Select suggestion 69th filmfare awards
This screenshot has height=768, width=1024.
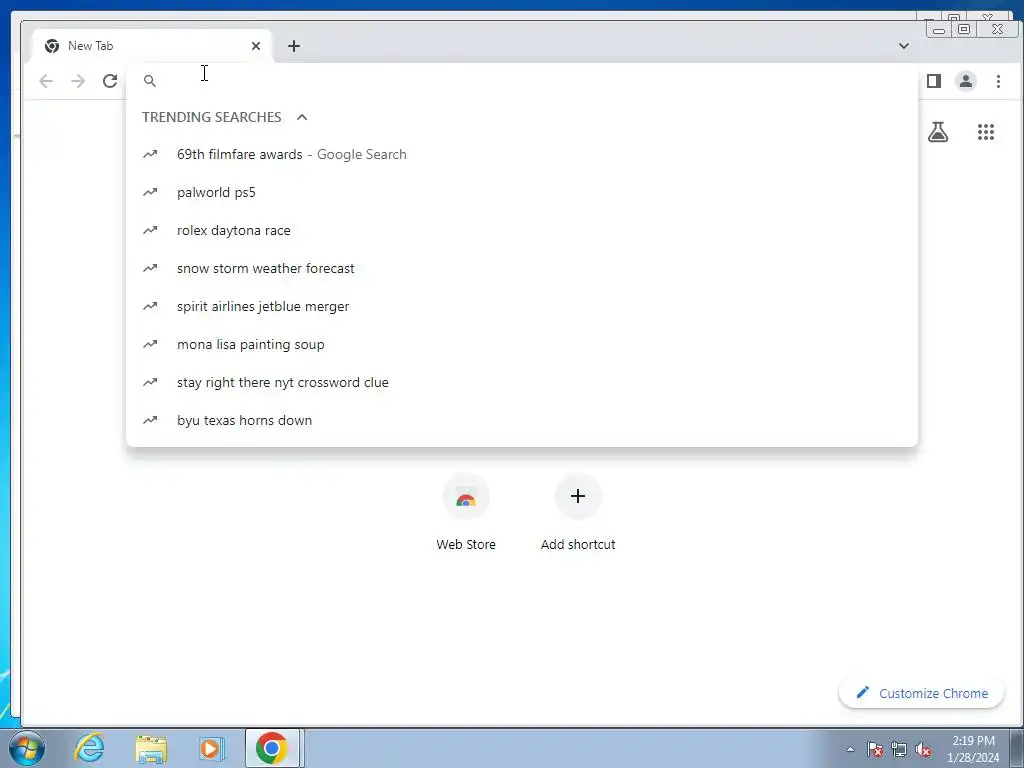point(522,155)
